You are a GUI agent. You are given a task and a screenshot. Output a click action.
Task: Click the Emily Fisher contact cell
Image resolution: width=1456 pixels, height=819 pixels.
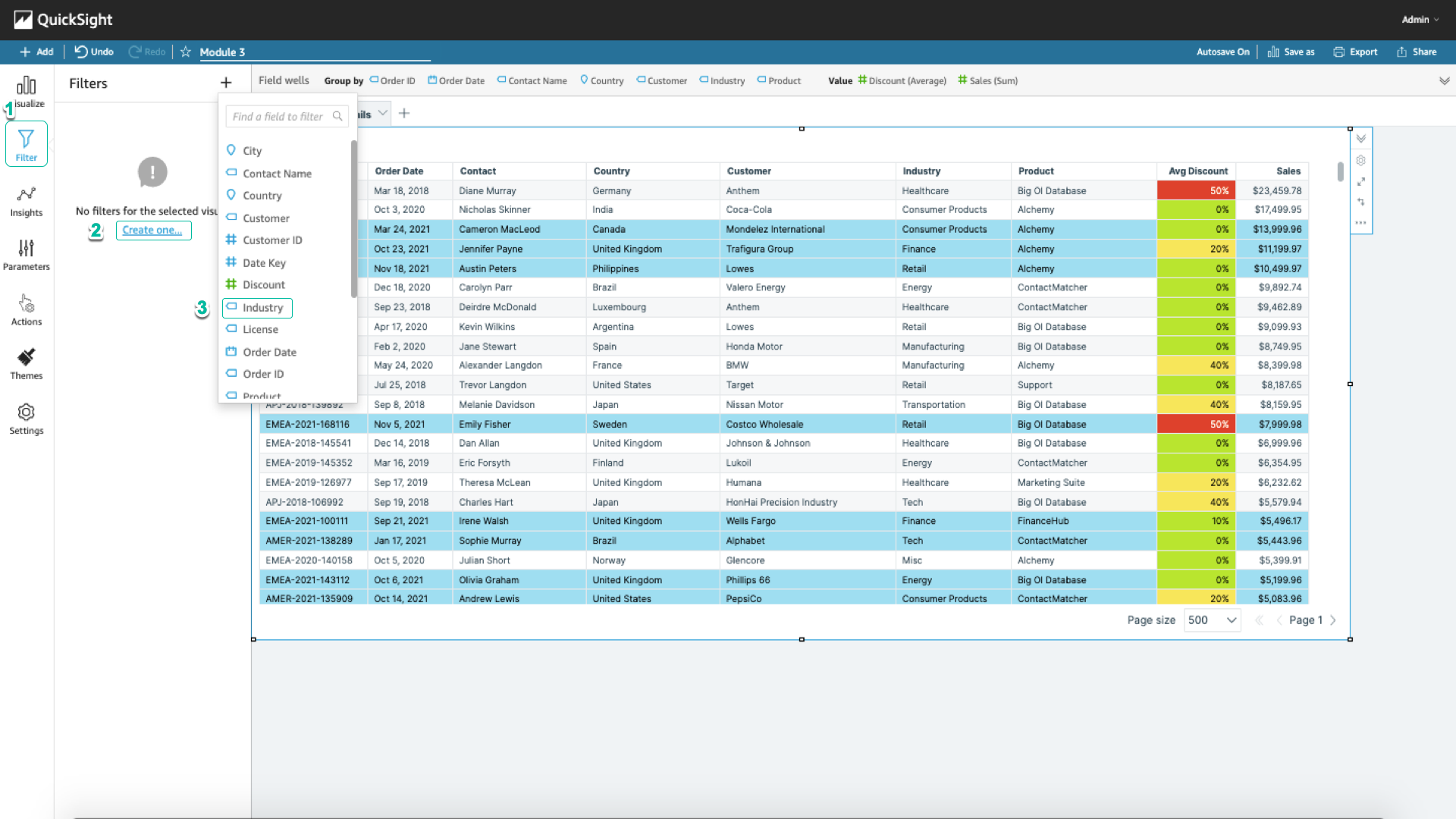[x=519, y=425]
